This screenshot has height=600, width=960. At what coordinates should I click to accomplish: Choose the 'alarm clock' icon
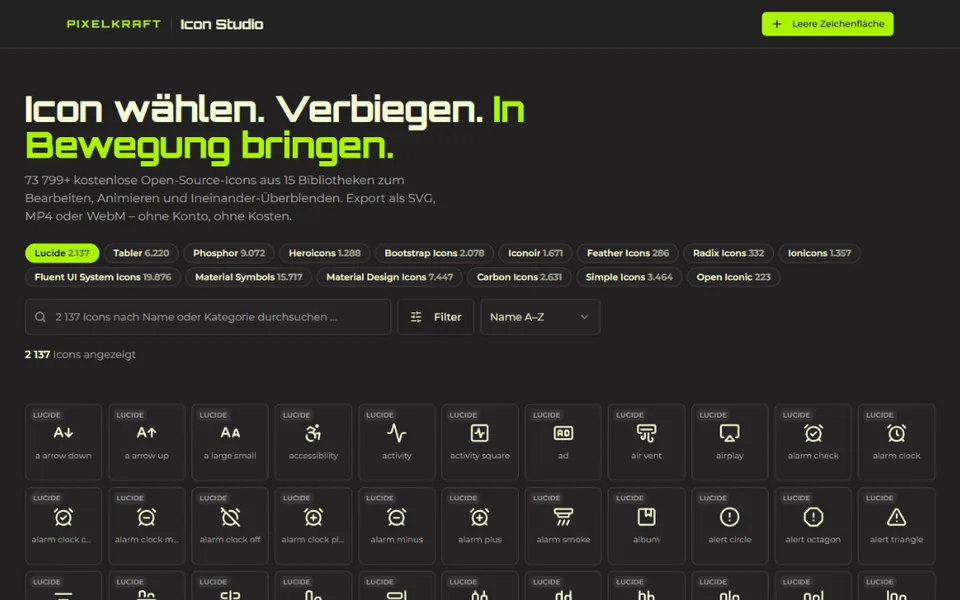coord(896,442)
